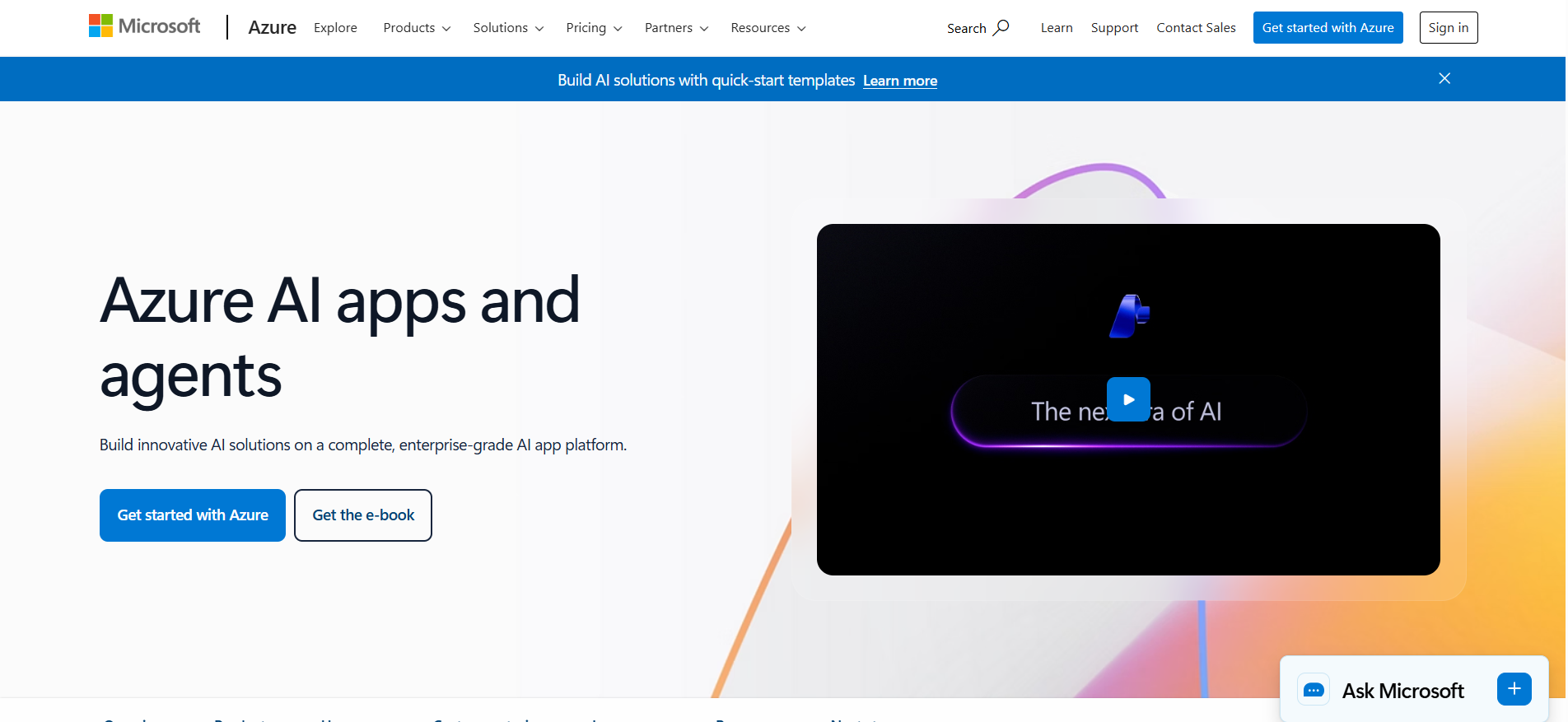Expand the Products dropdown menu
Viewport: 1568px width, 722px height.
pyautogui.click(x=417, y=28)
